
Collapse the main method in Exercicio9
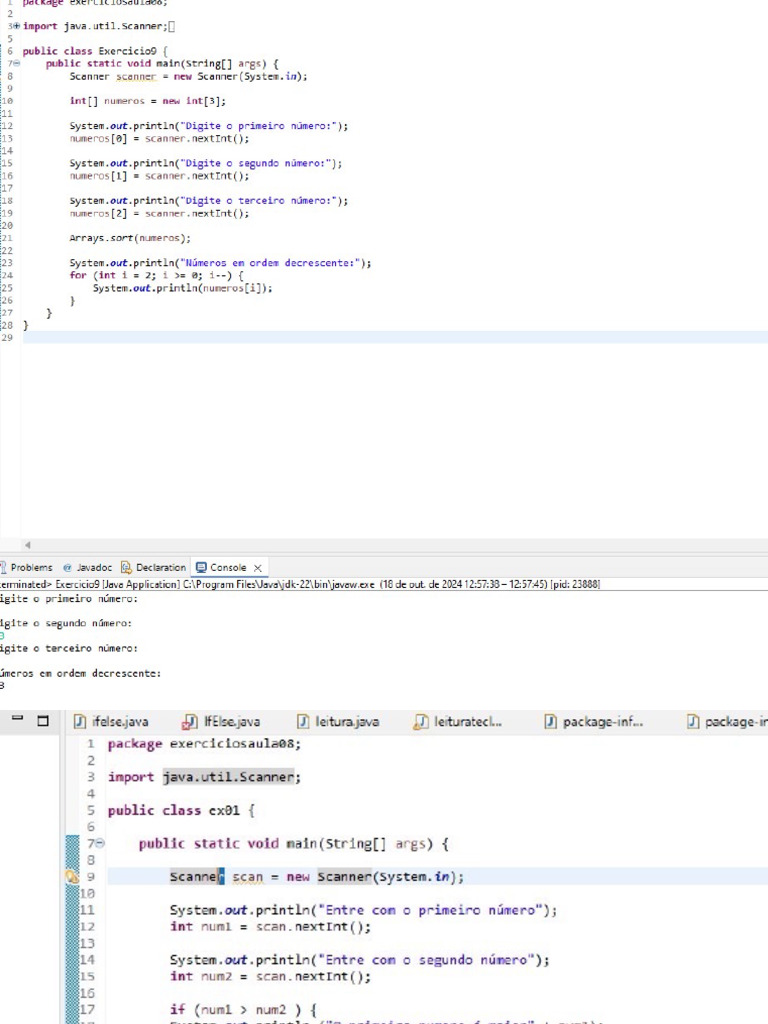(x=16, y=63)
